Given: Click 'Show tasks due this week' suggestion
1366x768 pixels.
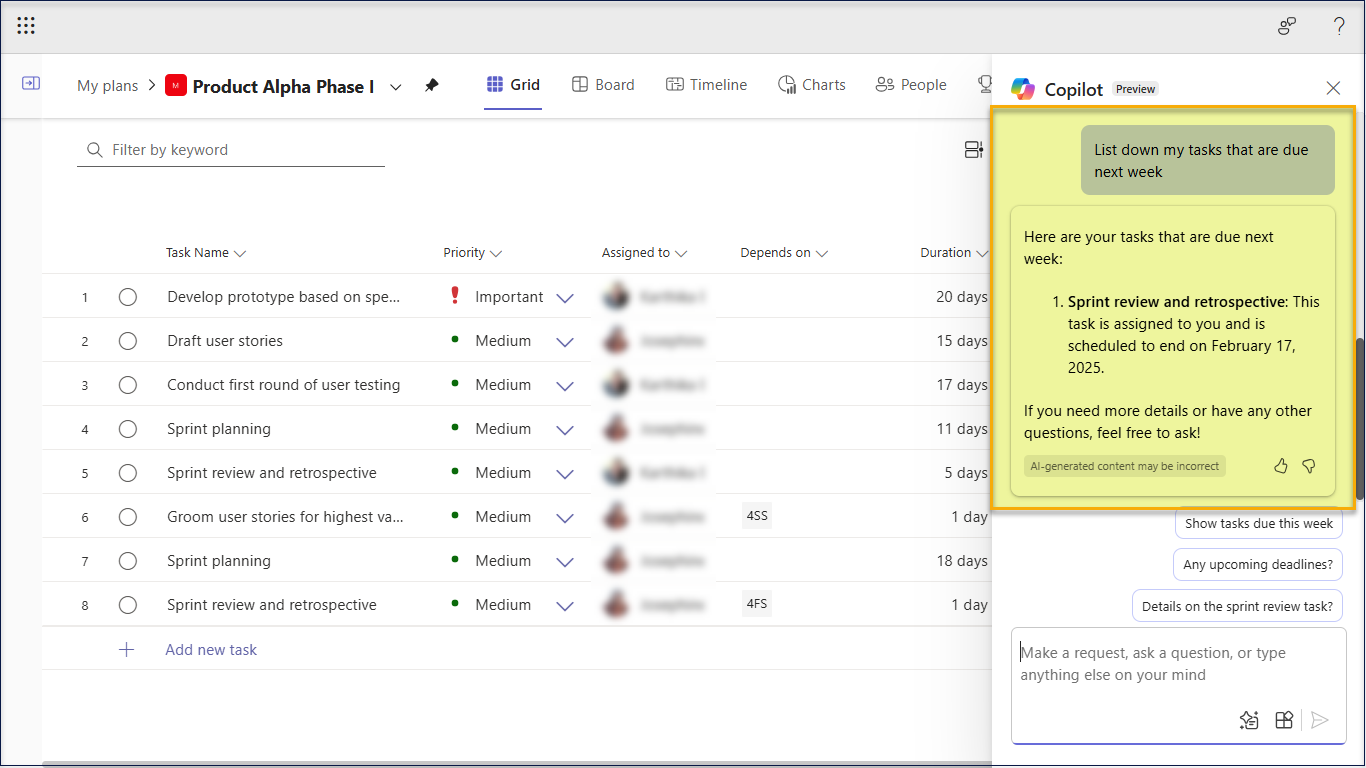Looking at the screenshot, I should (x=1258, y=523).
